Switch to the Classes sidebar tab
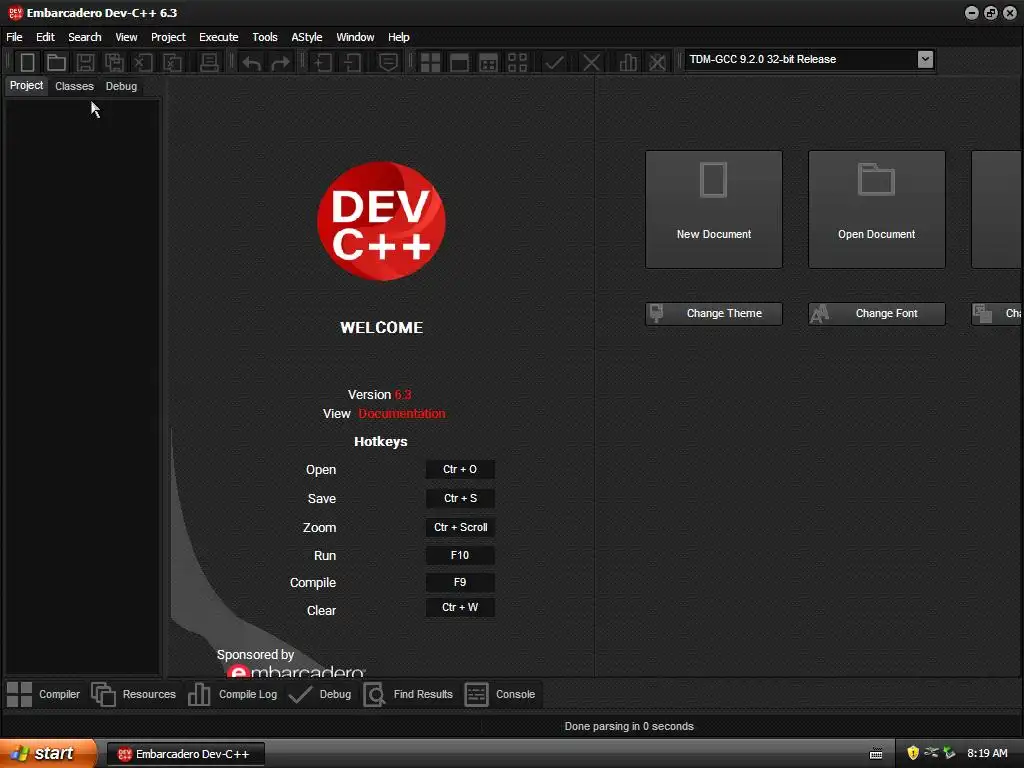This screenshot has height=768, width=1024. coord(74,86)
